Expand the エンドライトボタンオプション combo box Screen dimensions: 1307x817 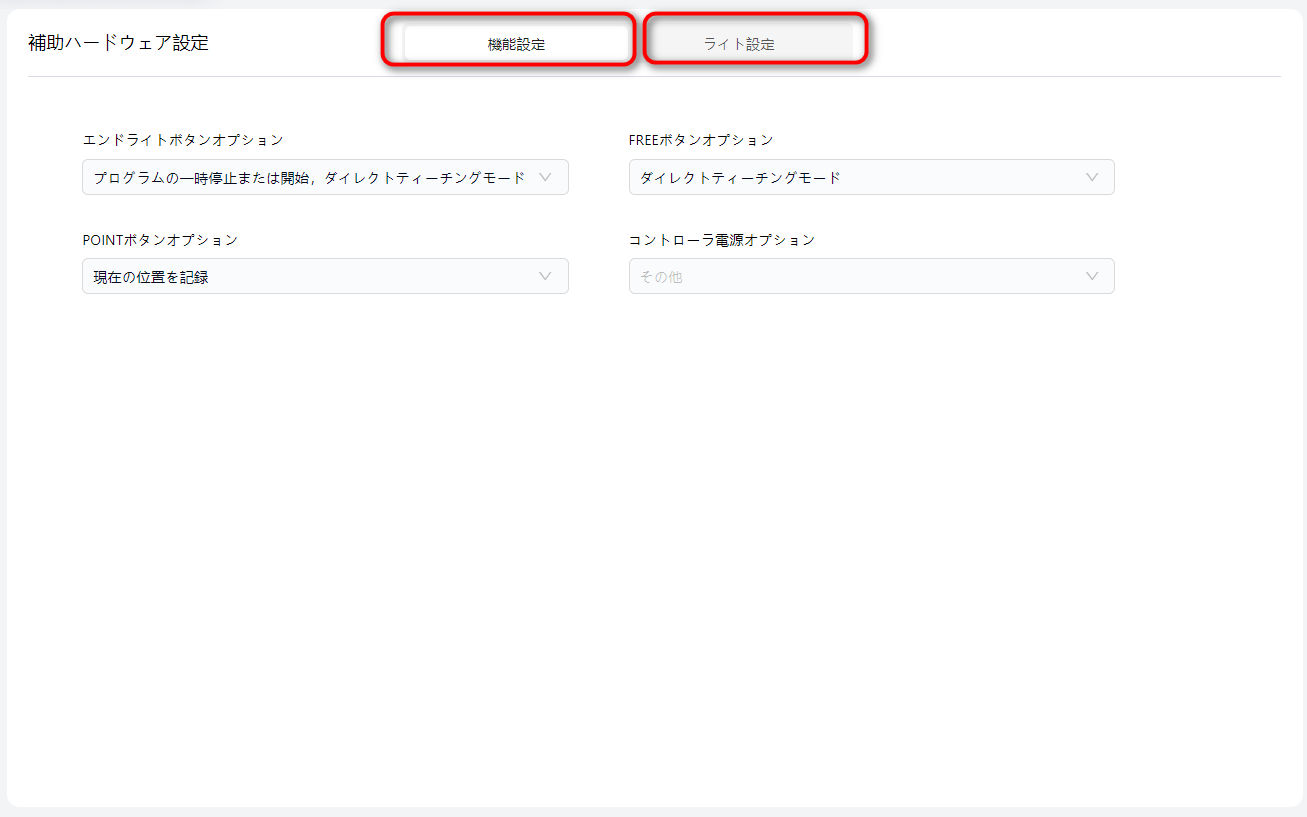(325, 177)
